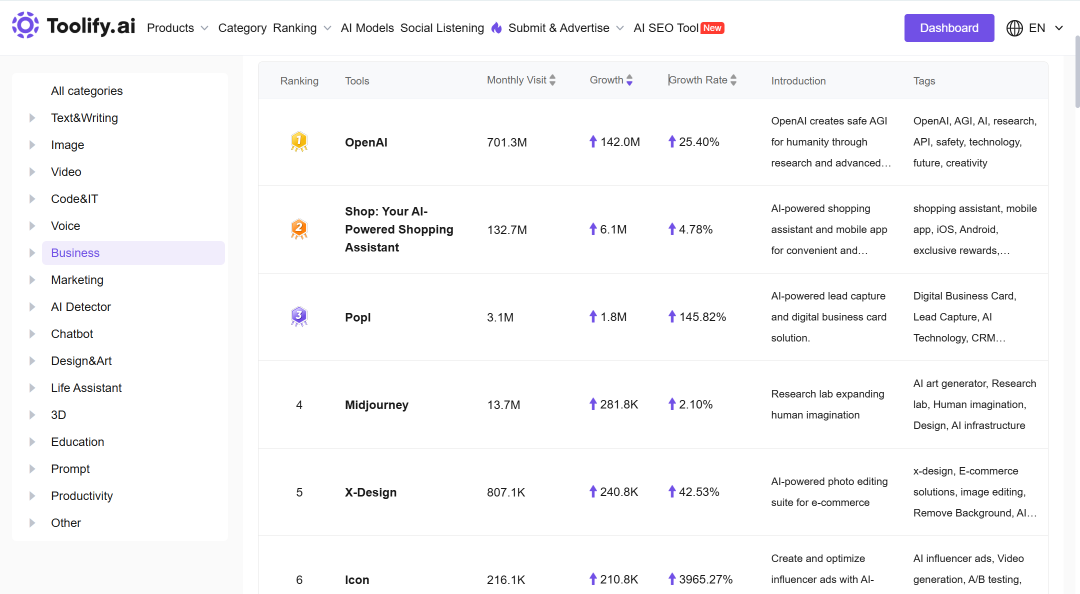Open the Ranking dropdown menu

(x=302, y=28)
